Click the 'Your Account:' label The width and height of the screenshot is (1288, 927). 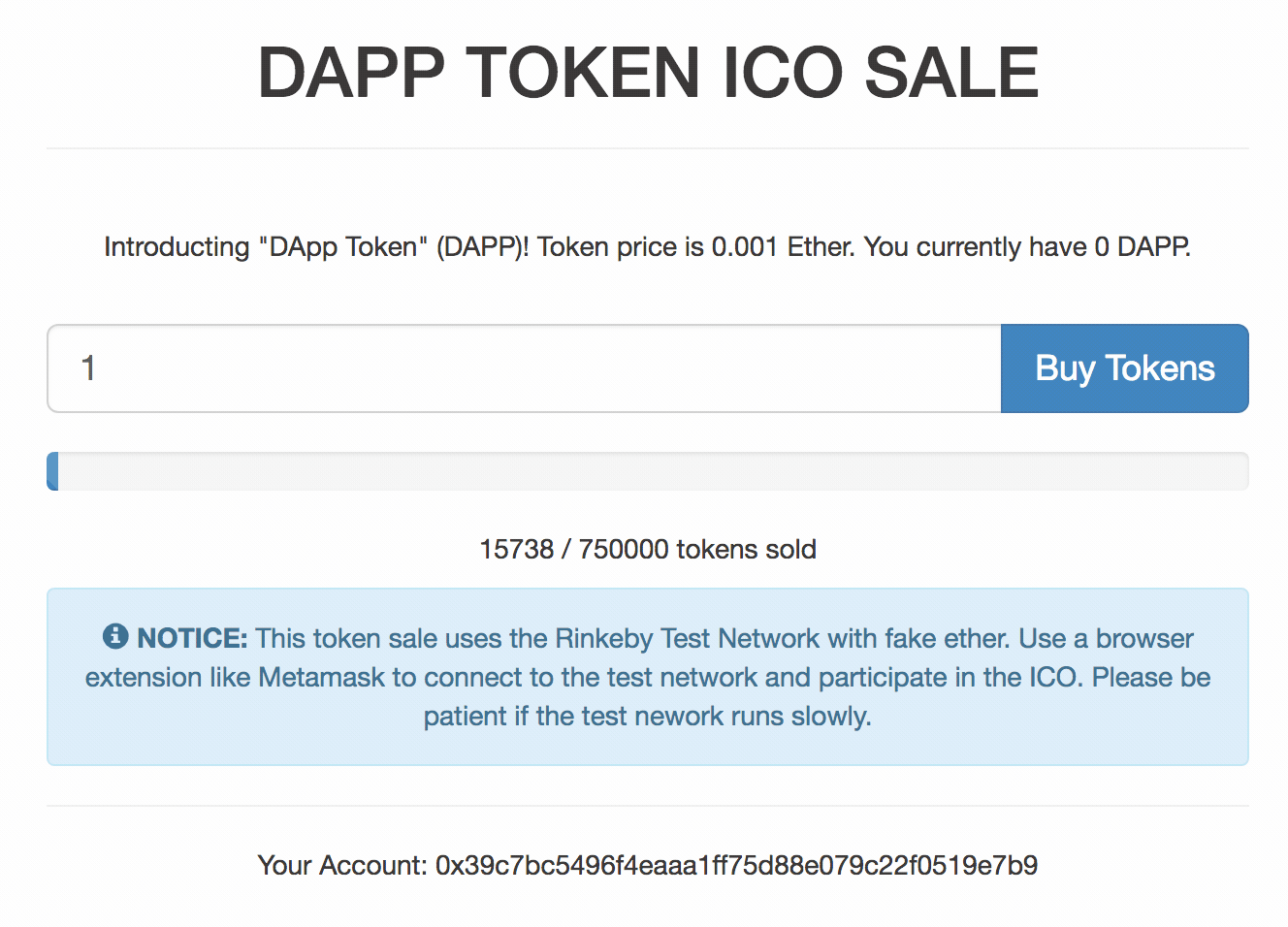click(x=341, y=865)
